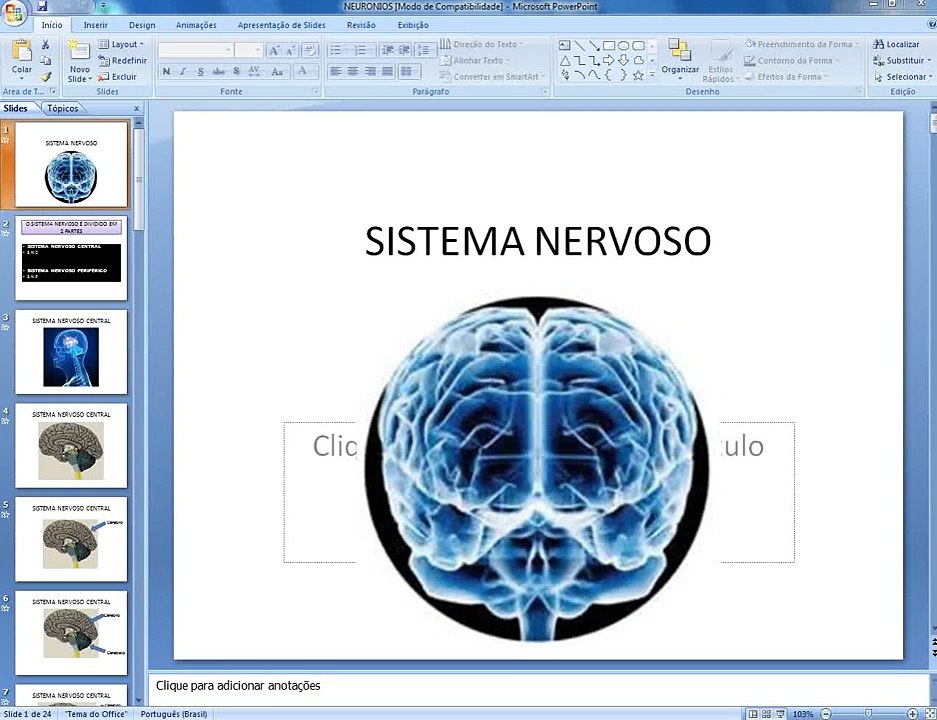This screenshot has width=937, height=720.
Task: Open the Exibição ribbon tab
Action: coord(413,25)
